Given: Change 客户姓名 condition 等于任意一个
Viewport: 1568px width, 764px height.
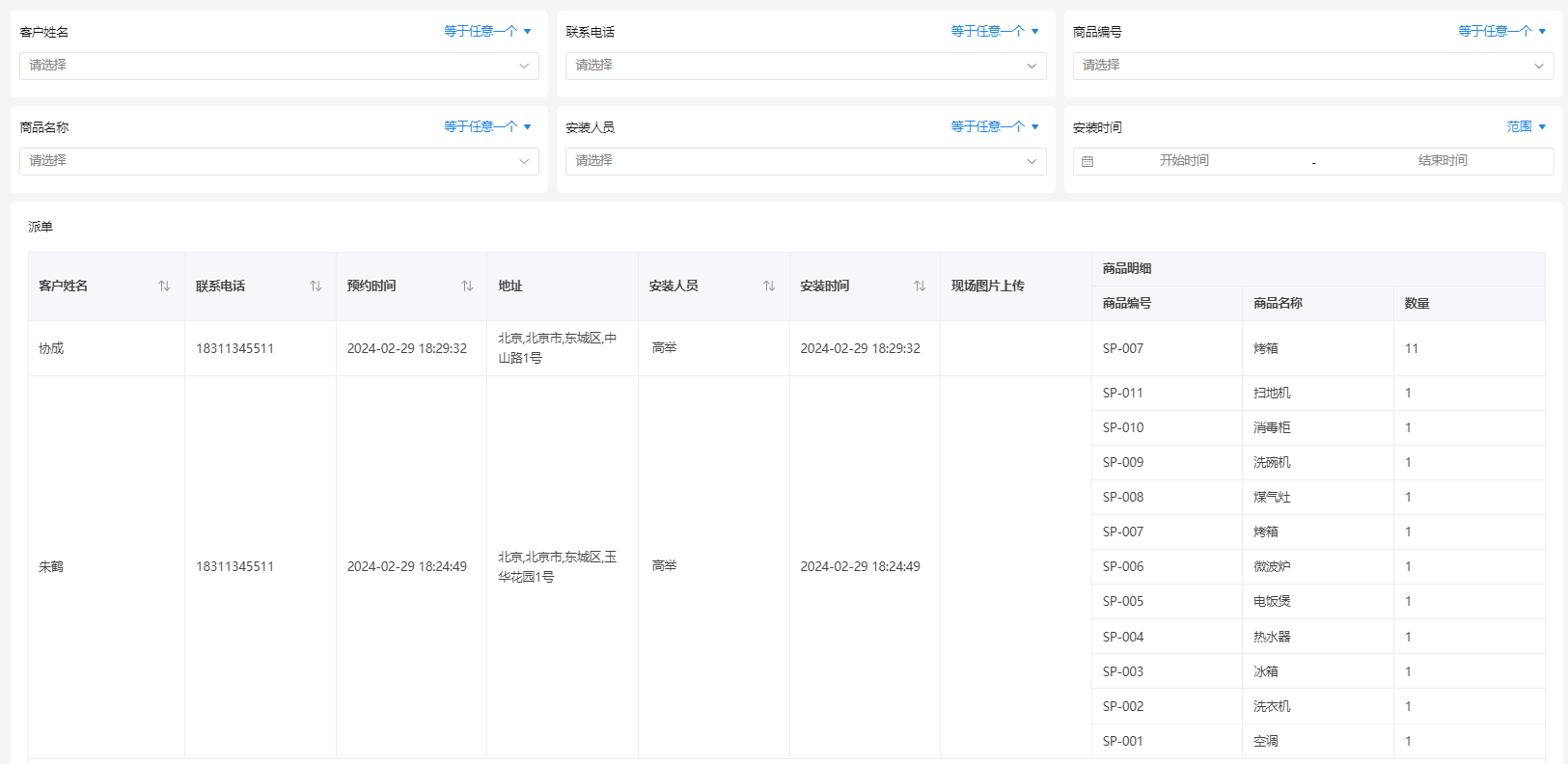Looking at the screenshot, I should tap(487, 31).
